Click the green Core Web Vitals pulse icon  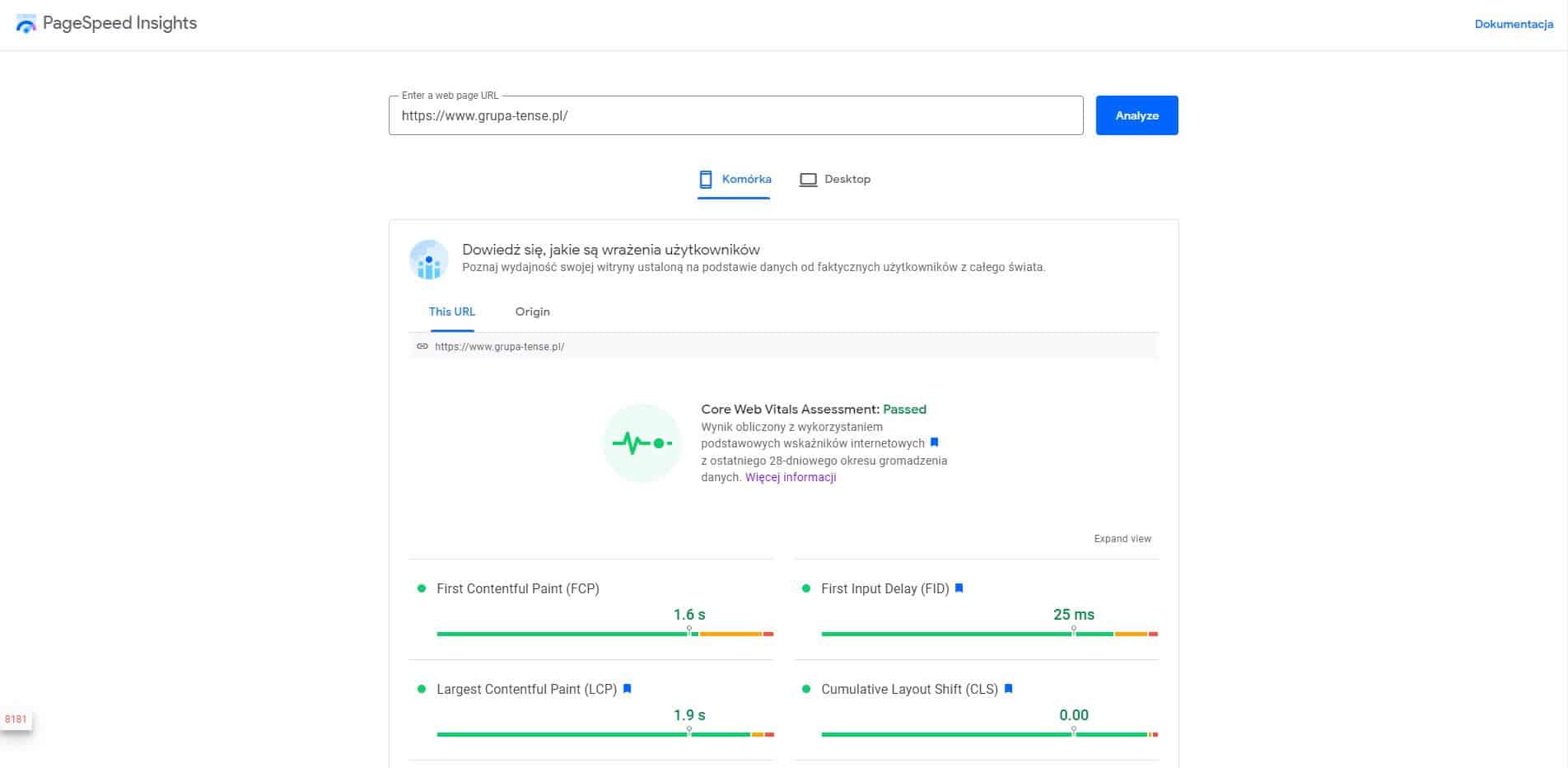(x=642, y=443)
